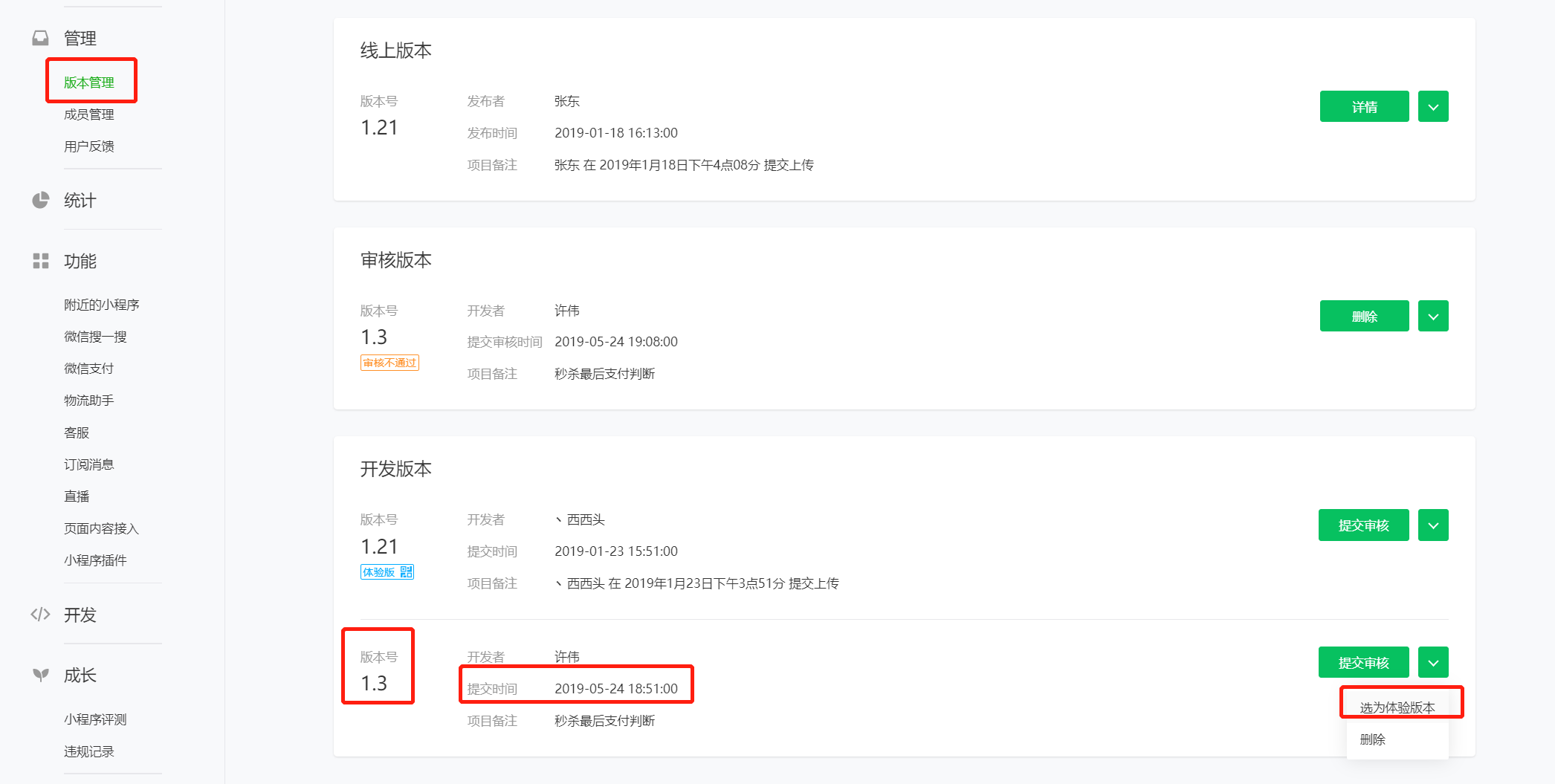
Task: Go to 用户反馈 in the sidebar
Action: click(89, 146)
